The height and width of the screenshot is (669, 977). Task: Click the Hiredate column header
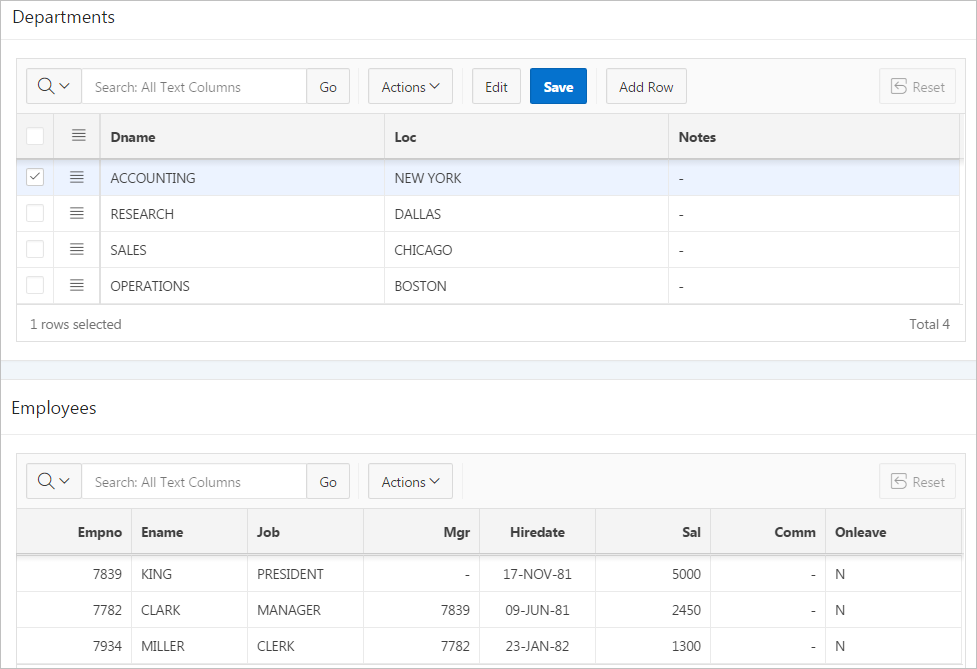(x=537, y=532)
